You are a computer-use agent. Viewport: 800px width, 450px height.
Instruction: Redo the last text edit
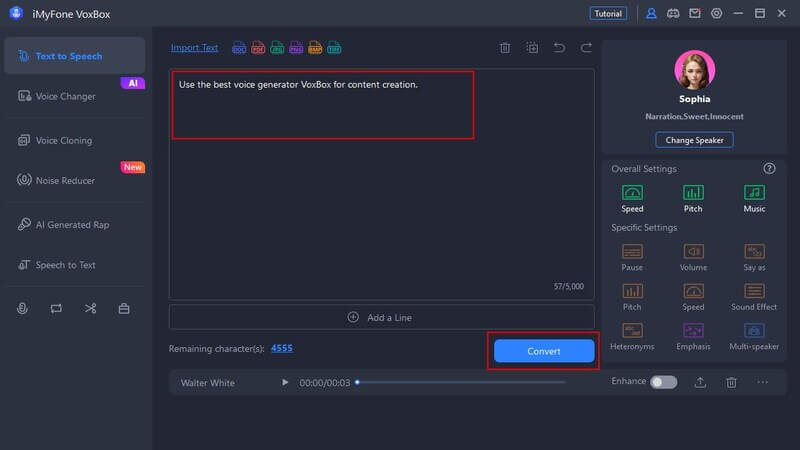click(586, 48)
